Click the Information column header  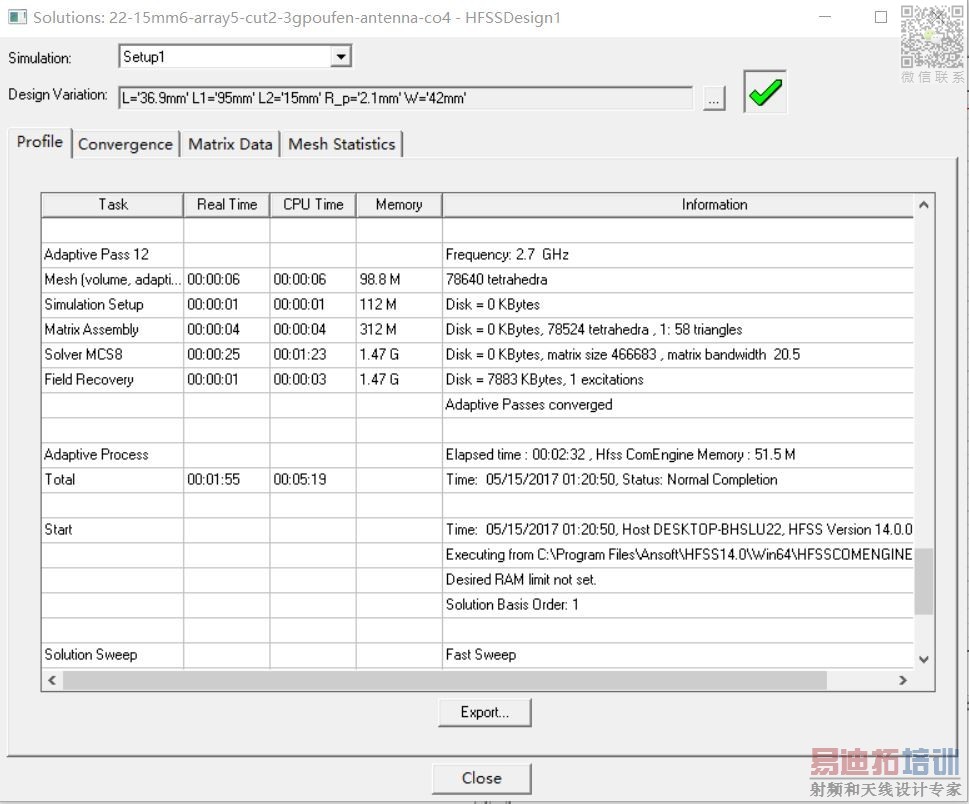tap(678, 205)
